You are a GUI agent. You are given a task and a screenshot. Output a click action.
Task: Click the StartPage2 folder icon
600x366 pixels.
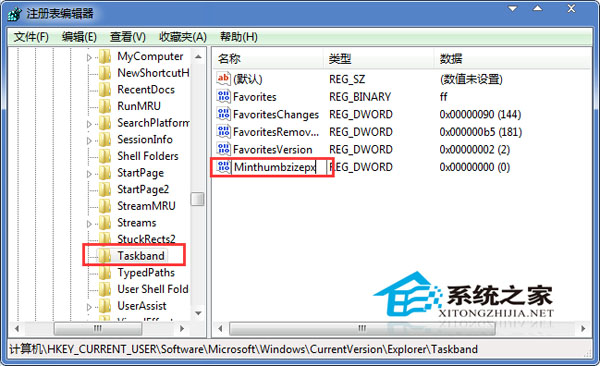coord(105,190)
